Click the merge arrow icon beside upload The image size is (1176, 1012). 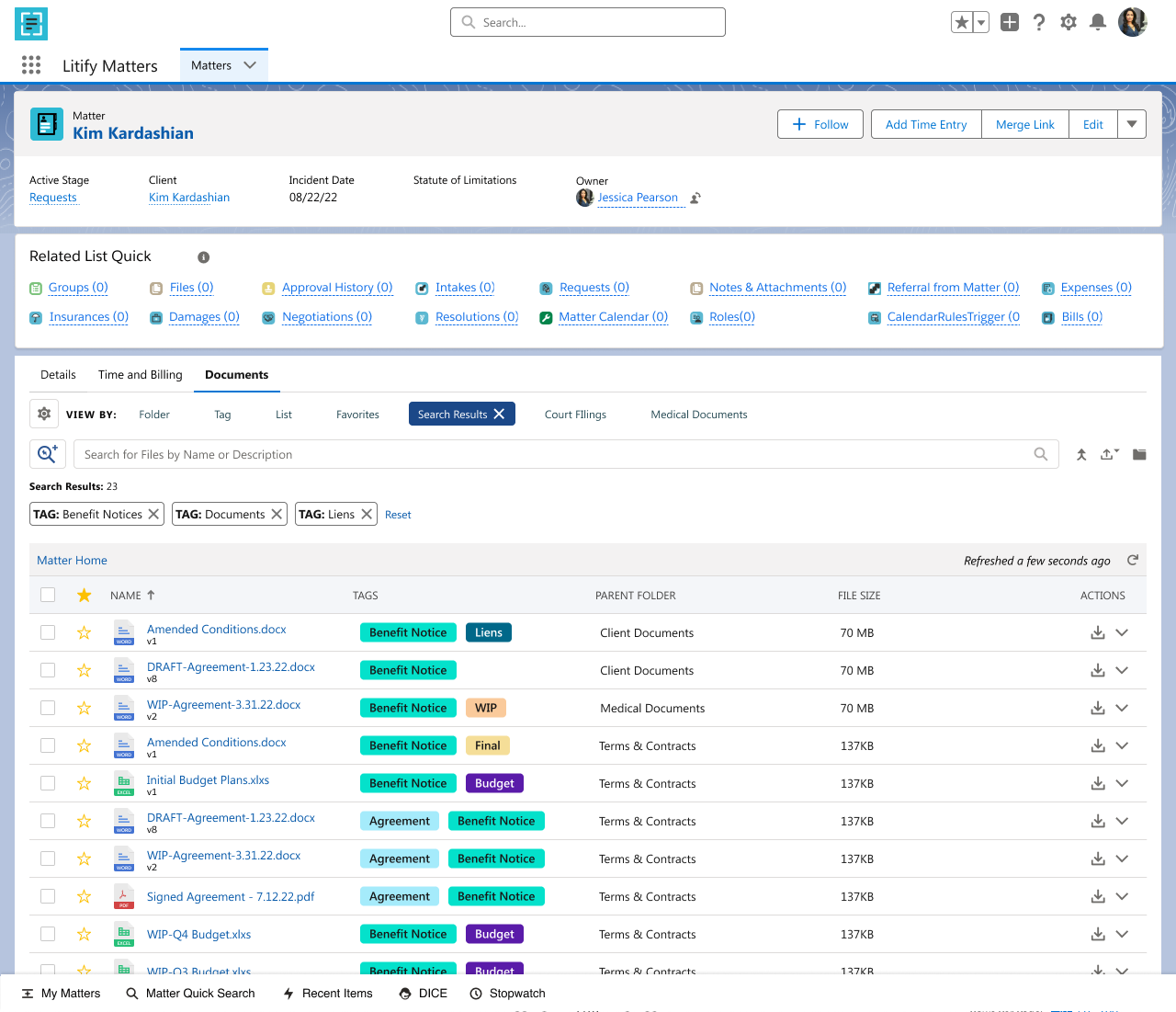click(1081, 454)
